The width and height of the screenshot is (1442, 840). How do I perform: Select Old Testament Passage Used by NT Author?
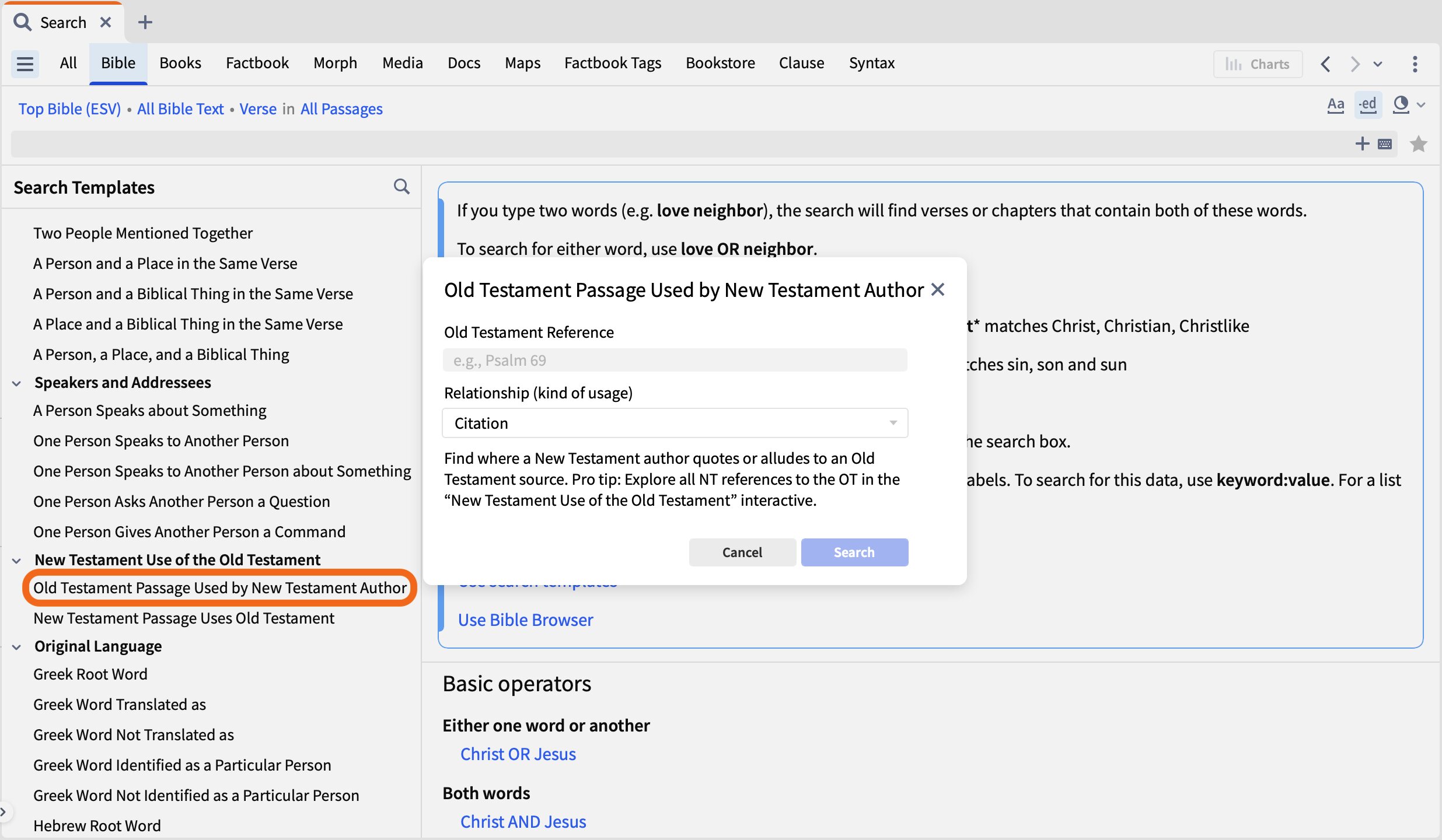220,588
